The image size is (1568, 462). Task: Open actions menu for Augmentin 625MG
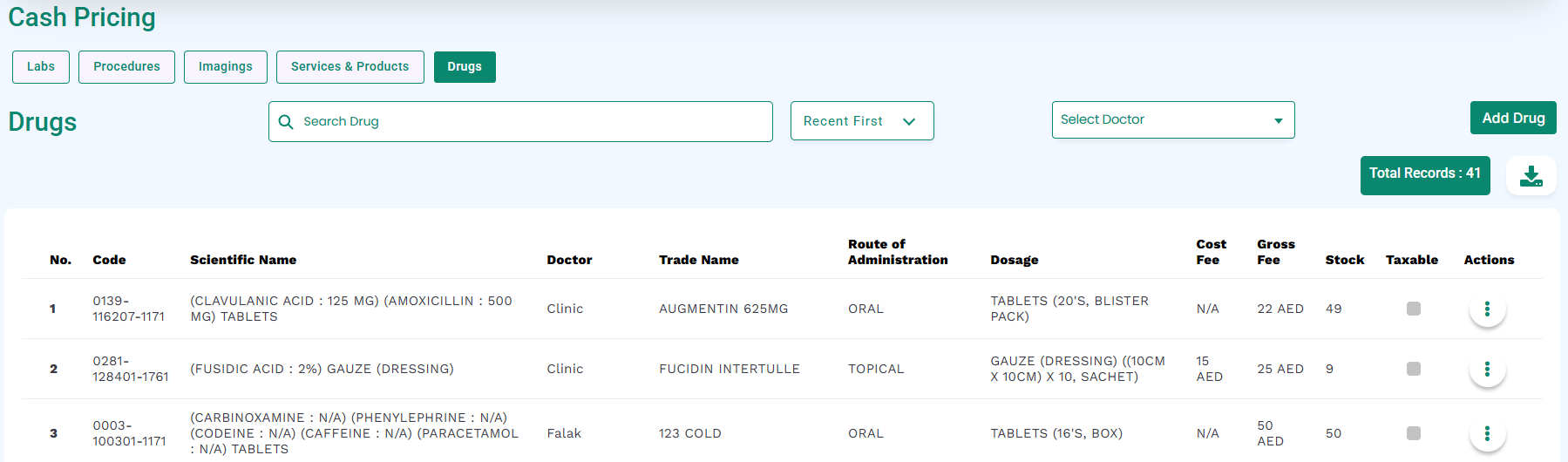[x=1487, y=309]
